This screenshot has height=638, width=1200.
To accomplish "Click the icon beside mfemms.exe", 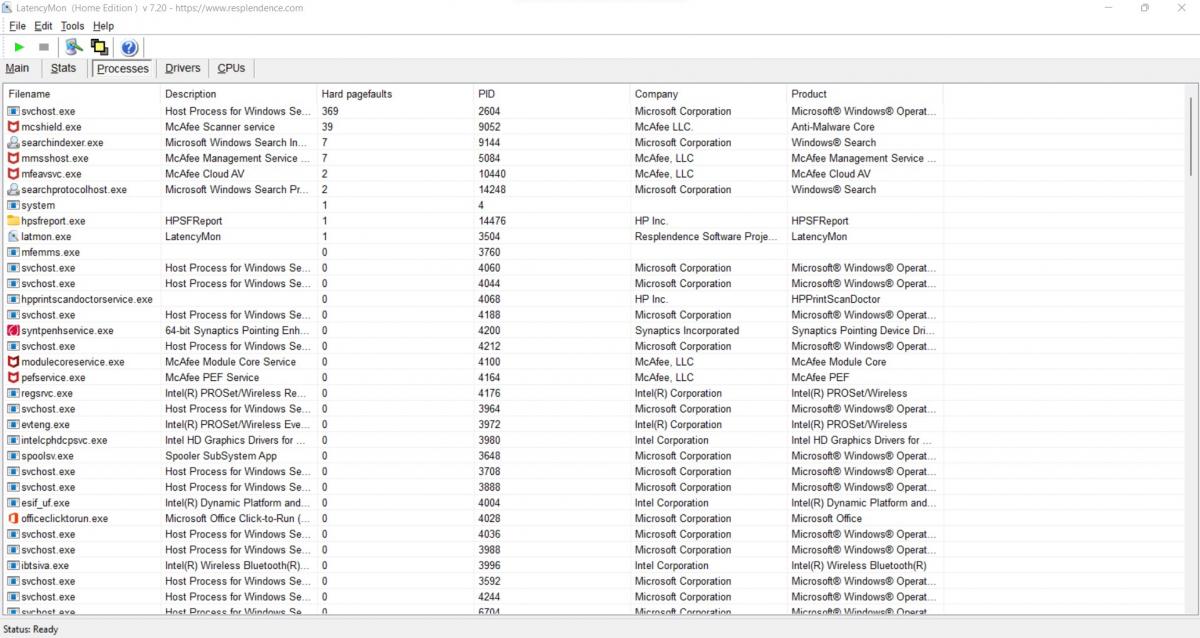I will [13, 252].
